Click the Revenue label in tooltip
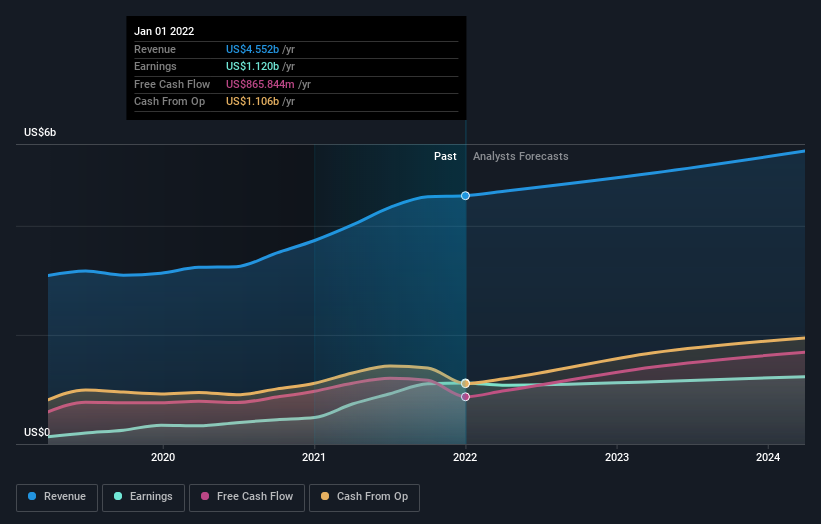The width and height of the screenshot is (821, 524). [x=155, y=49]
